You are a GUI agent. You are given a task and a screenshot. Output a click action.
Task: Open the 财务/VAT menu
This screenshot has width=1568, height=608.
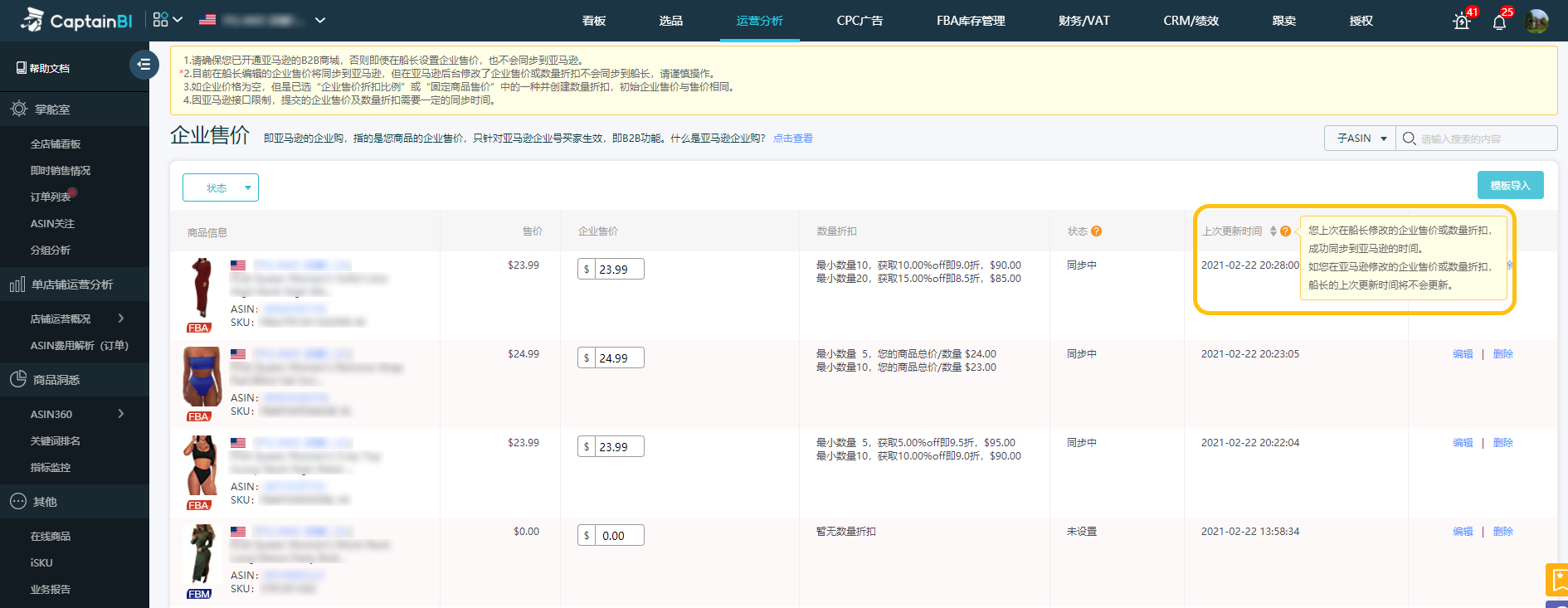[x=1083, y=21]
